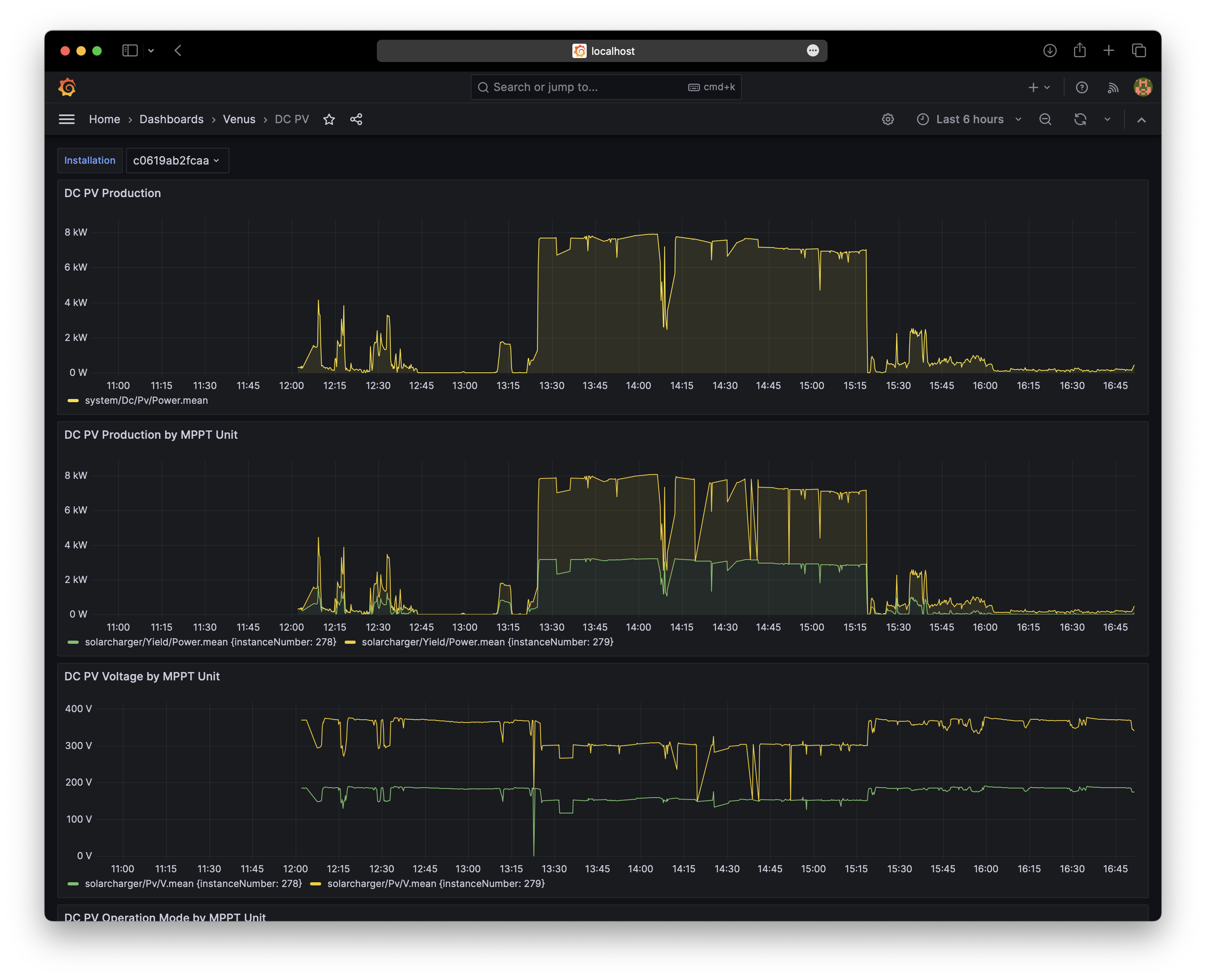Open the help question-mark icon
This screenshot has width=1206, height=980.
1082,87
